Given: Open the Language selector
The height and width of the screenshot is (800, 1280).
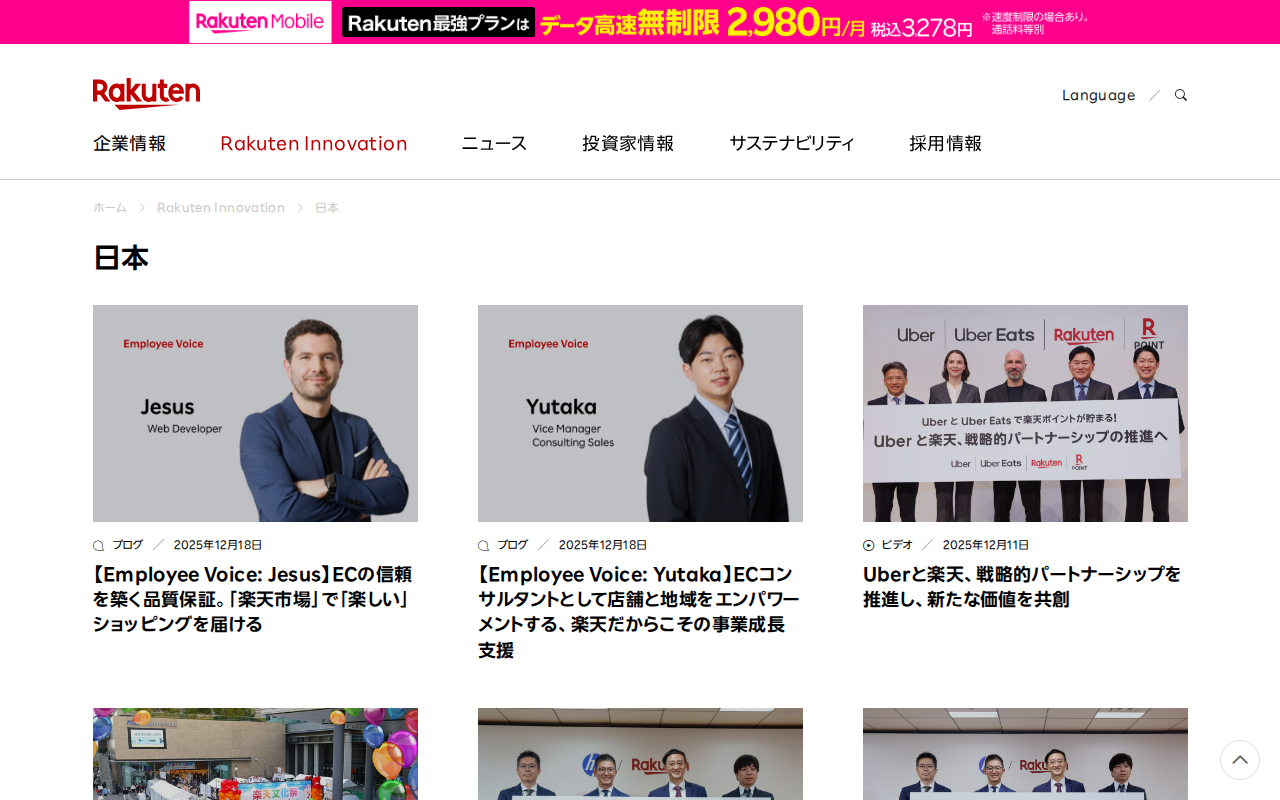Looking at the screenshot, I should (1098, 95).
